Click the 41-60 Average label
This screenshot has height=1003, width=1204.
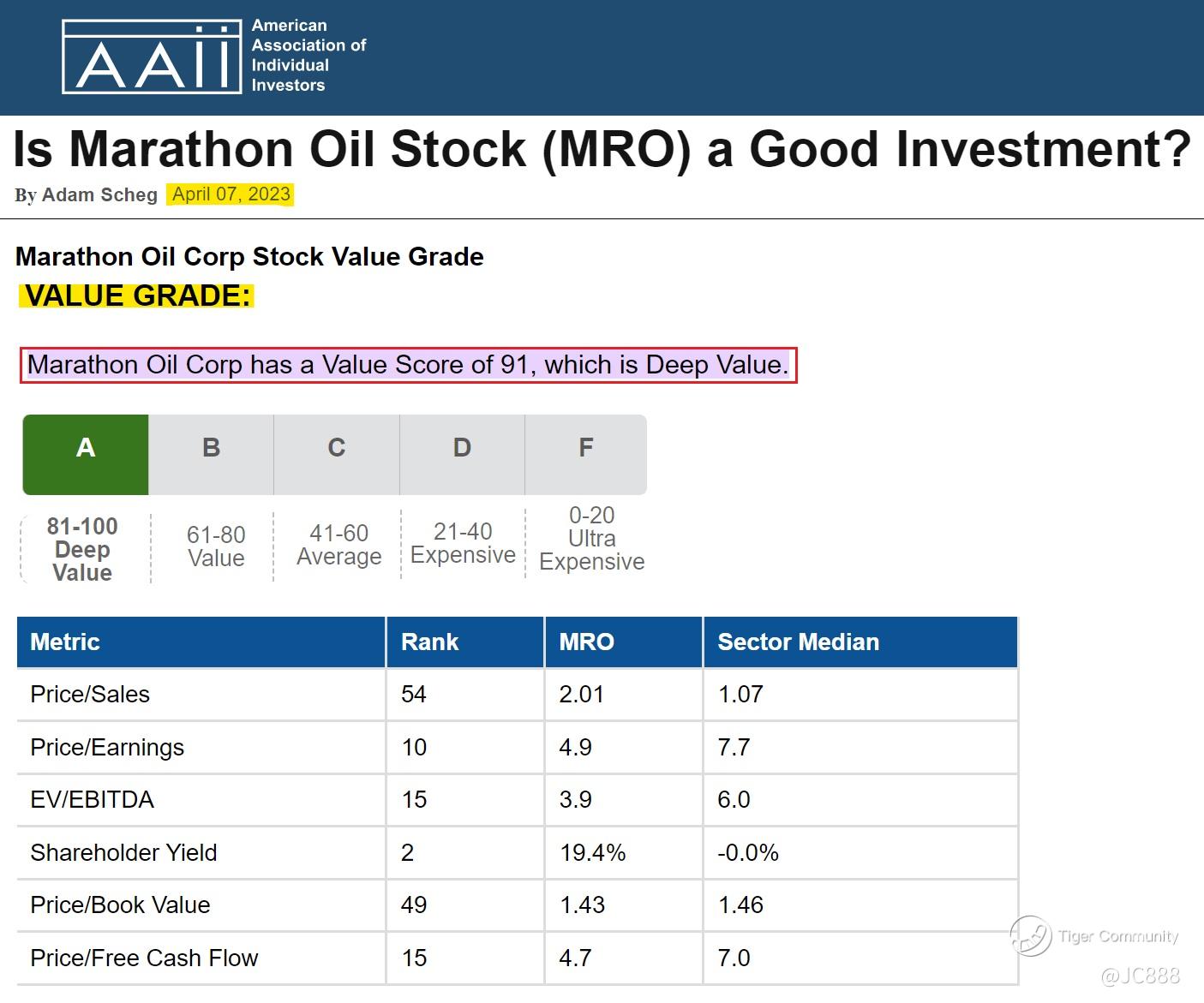coord(339,545)
